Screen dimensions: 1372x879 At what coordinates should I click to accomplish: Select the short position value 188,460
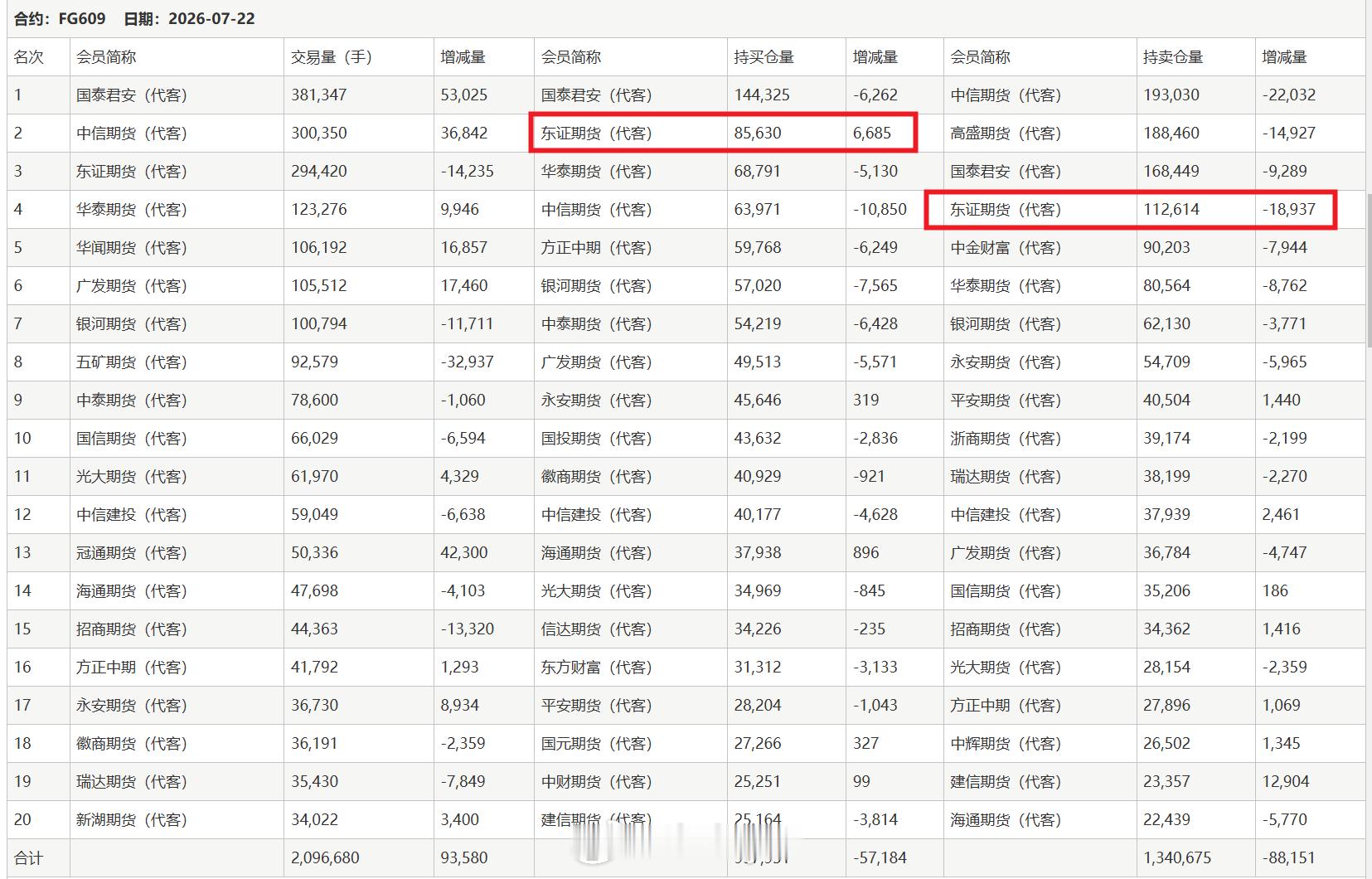pos(1171,134)
